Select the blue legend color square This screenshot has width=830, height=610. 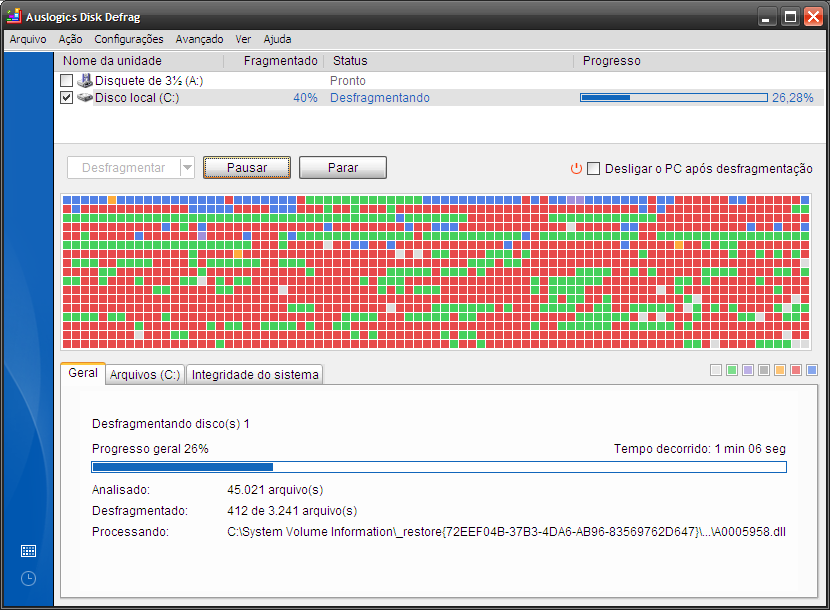tap(811, 370)
